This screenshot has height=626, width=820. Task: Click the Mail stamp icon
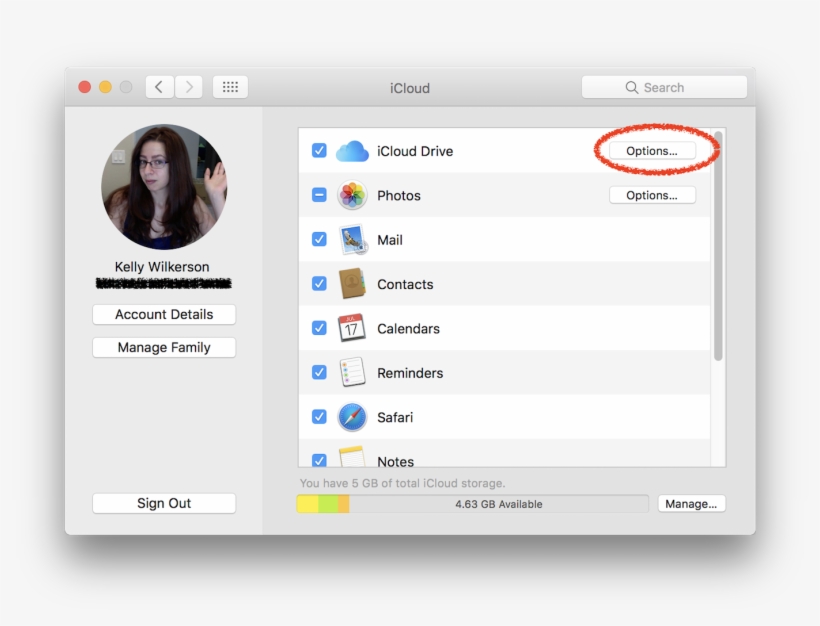click(352, 239)
